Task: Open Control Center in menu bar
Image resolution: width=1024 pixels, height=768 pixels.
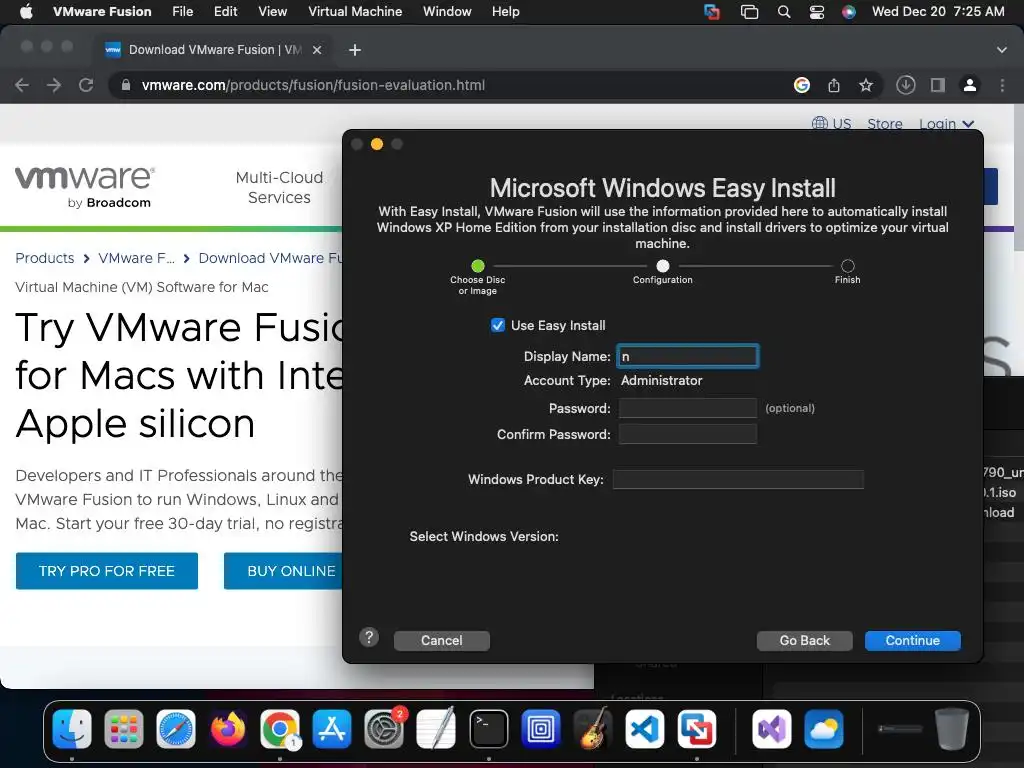Action: (816, 12)
